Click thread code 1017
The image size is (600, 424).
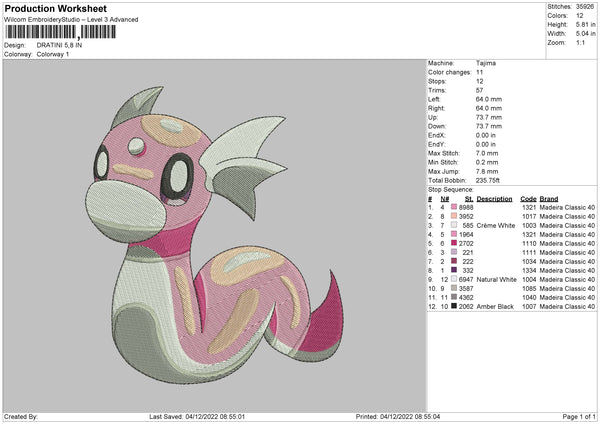pos(529,217)
